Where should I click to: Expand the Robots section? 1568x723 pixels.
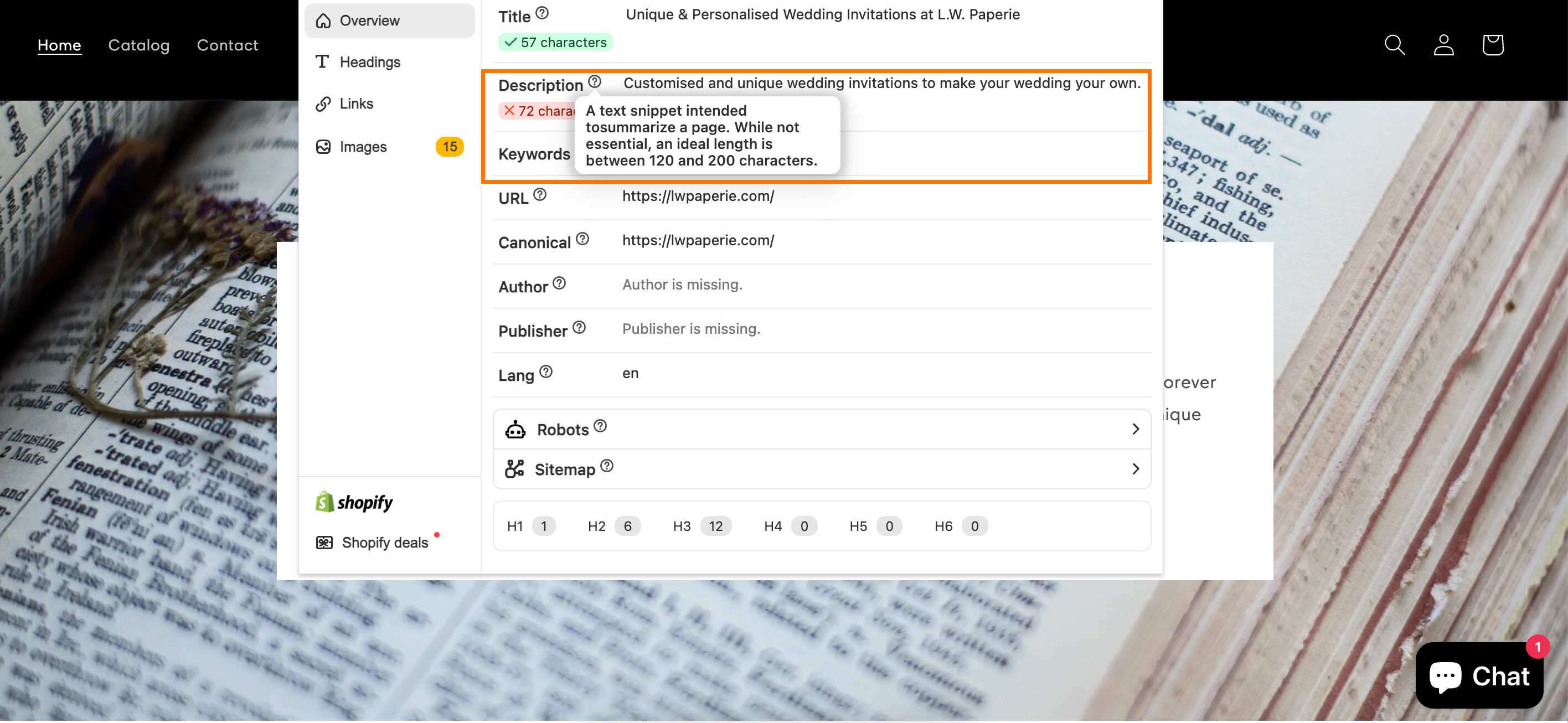(x=1134, y=429)
